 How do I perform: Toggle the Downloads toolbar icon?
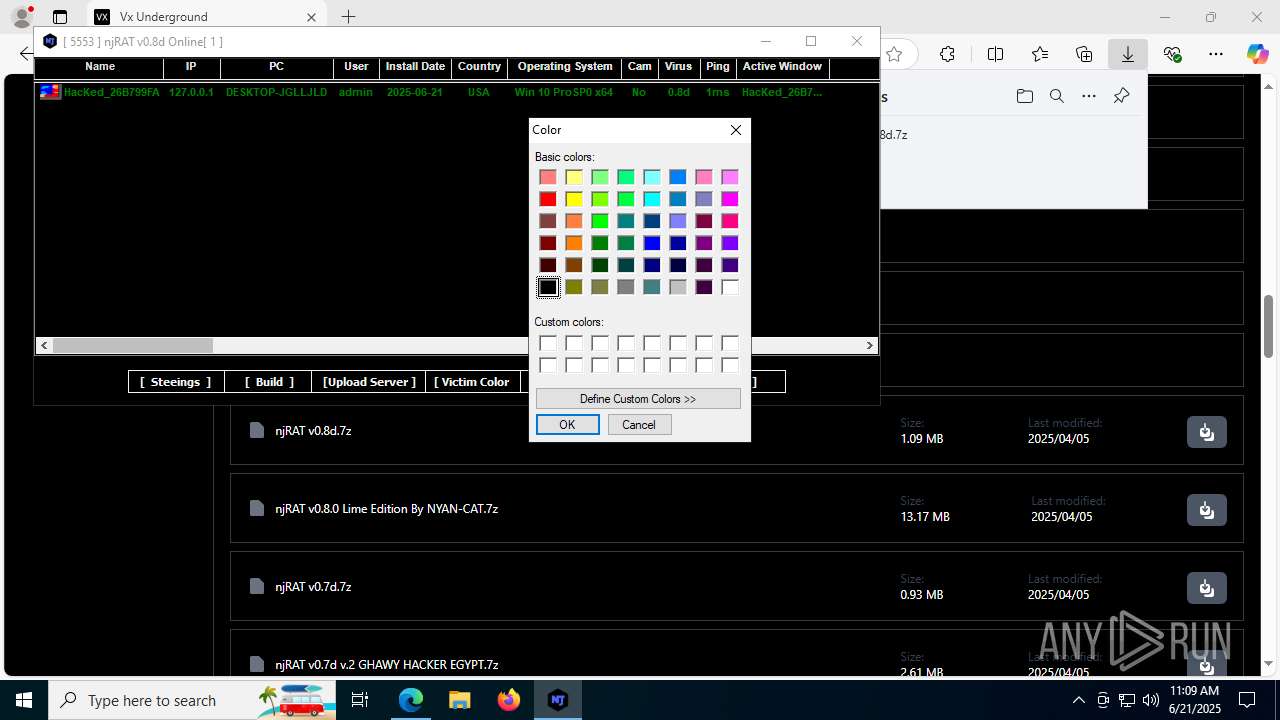click(1128, 55)
